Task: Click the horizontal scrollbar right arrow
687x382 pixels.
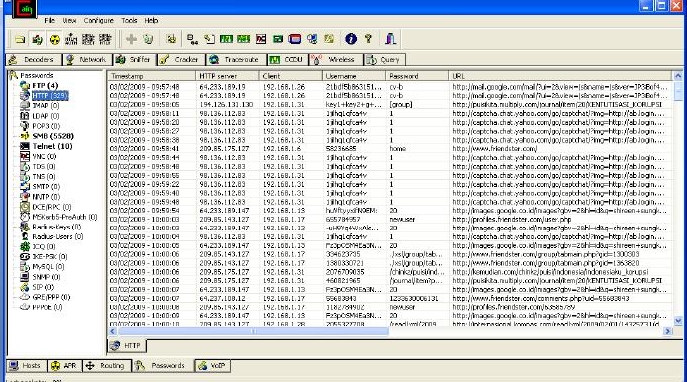Action: [668, 331]
